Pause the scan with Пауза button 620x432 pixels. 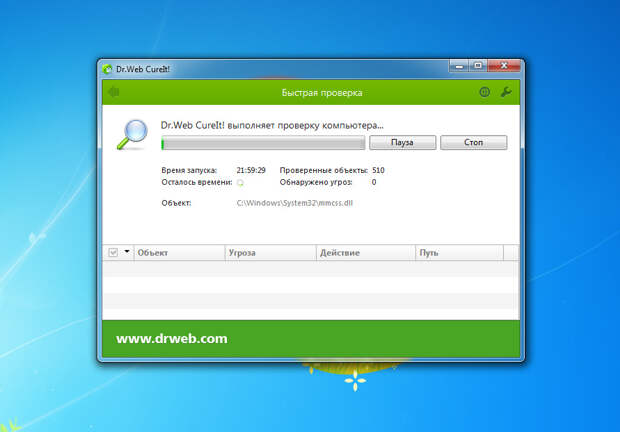pos(403,142)
